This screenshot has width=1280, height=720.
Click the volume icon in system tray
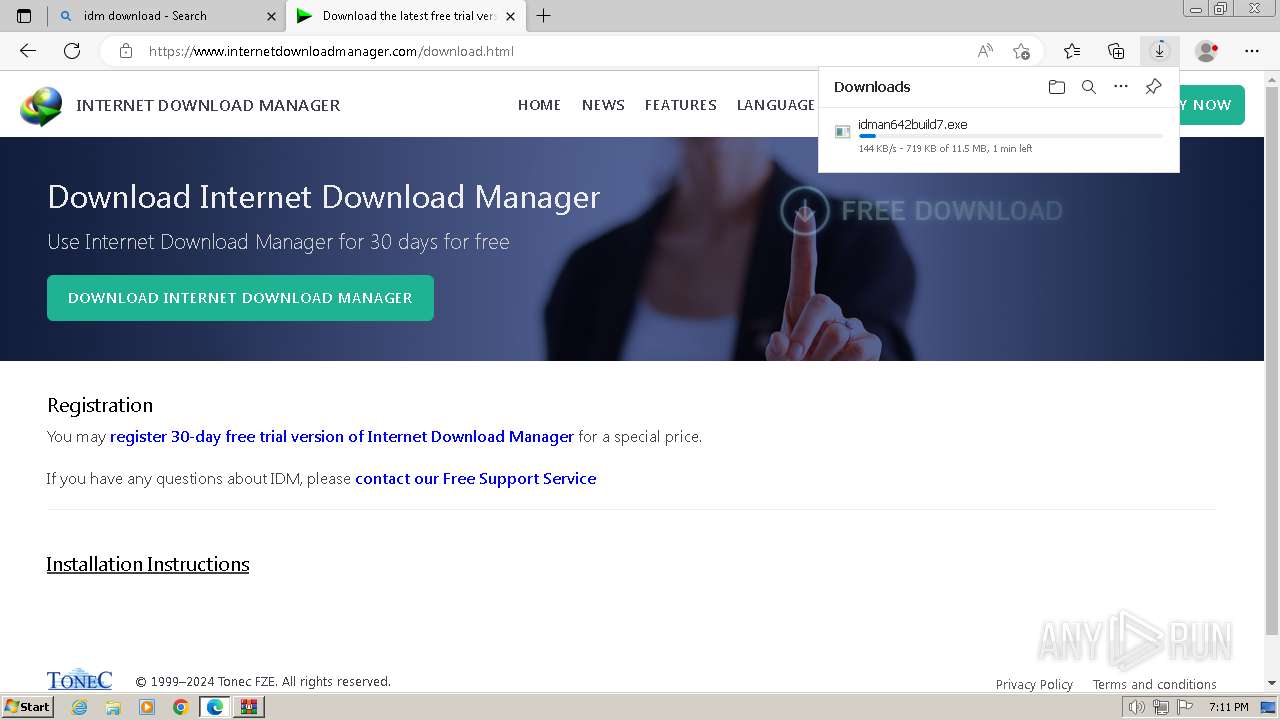pos(1136,707)
